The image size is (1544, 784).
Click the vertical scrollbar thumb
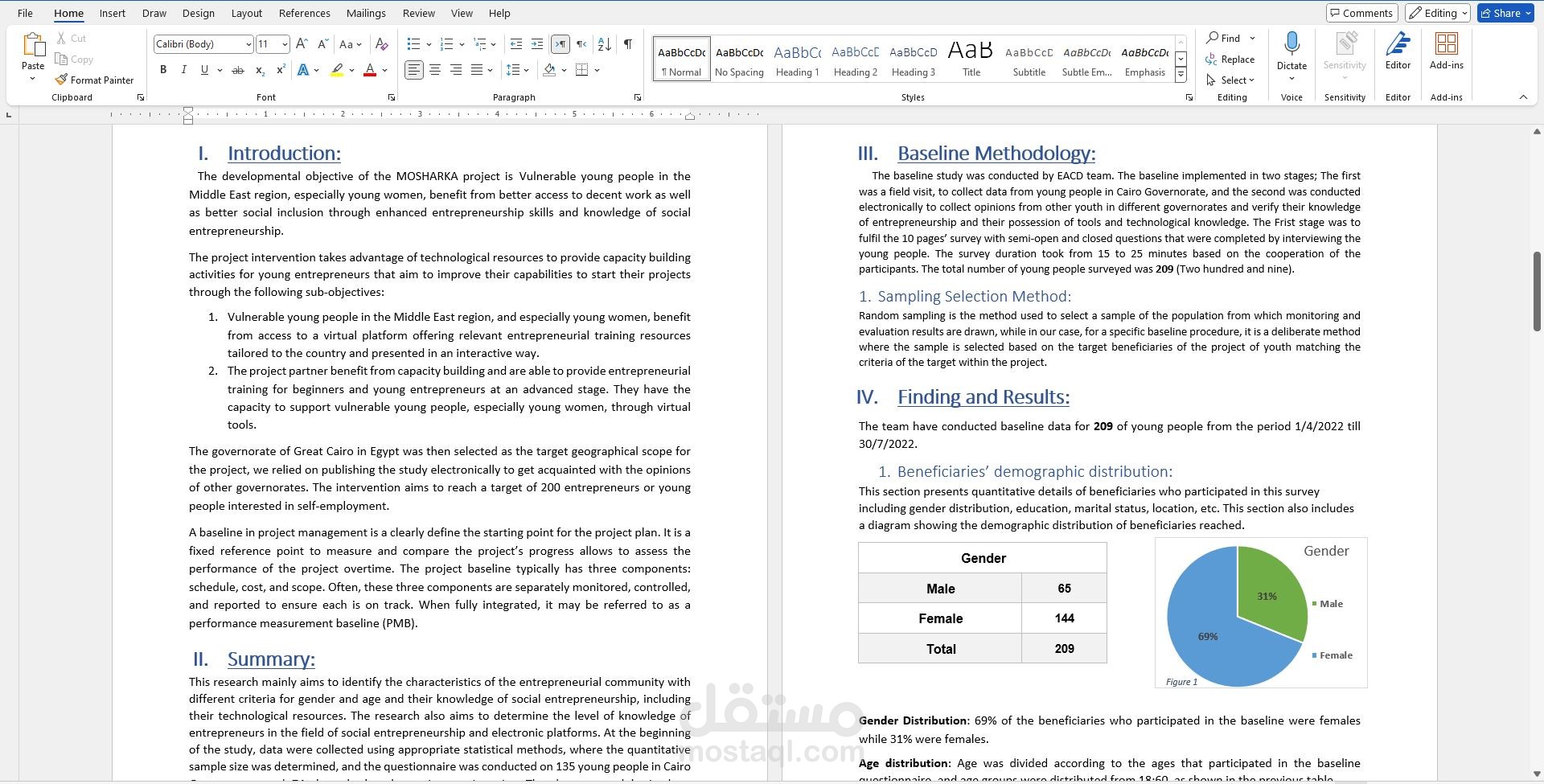click(1537, 291)
